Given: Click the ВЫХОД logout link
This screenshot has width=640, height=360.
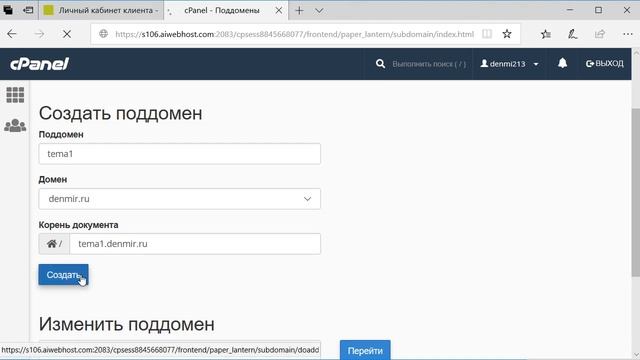Looking at the screenshot, I should click(x=604, y=64).
